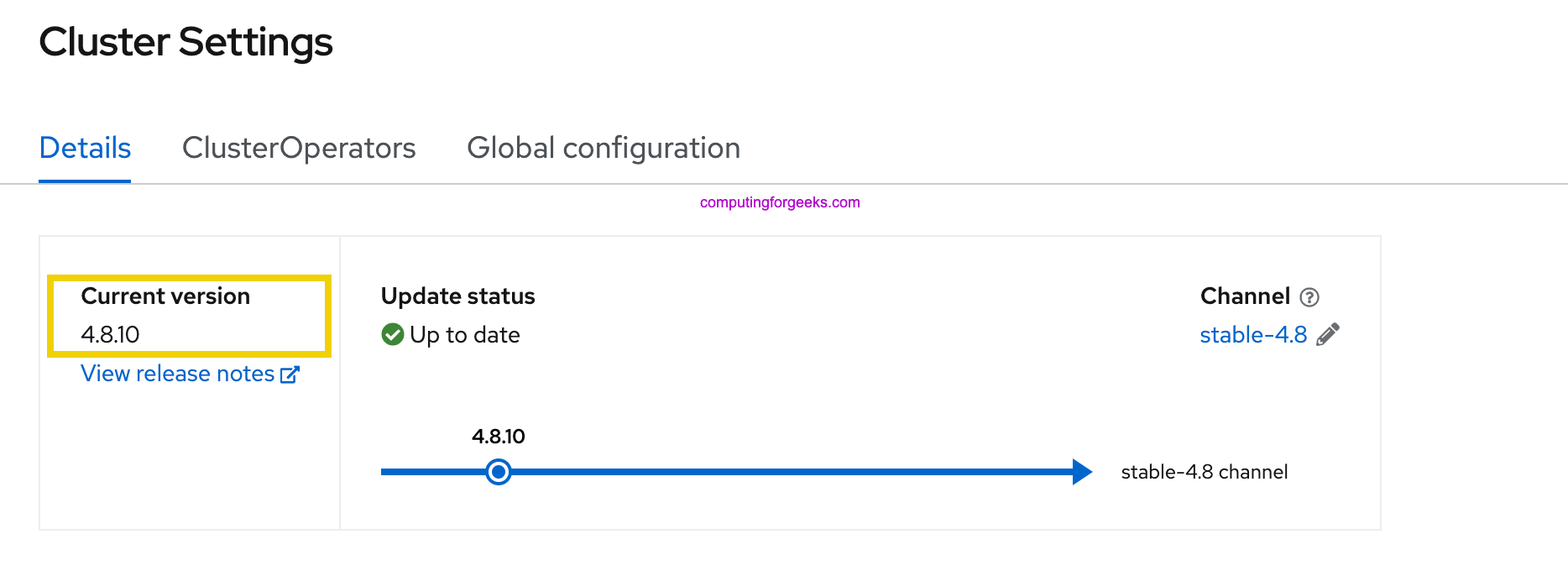The image size is (1568, 576).
Task: Open View release notes
Action: [x=176, y=374]
